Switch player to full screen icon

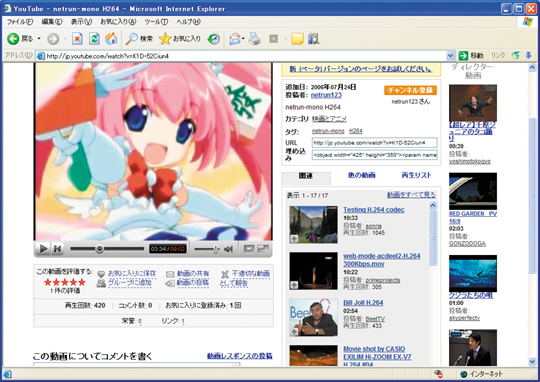[x=263, y=248]
